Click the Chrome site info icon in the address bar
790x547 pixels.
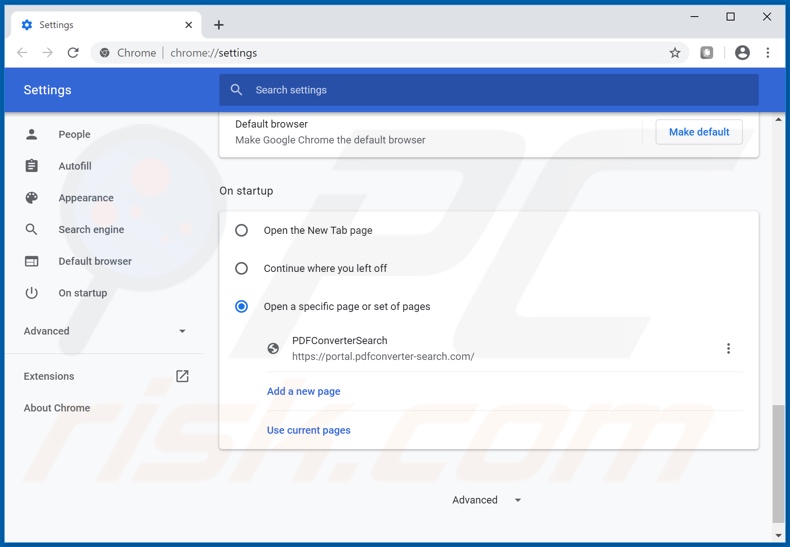pyautogui.click(x=104, y=52)
